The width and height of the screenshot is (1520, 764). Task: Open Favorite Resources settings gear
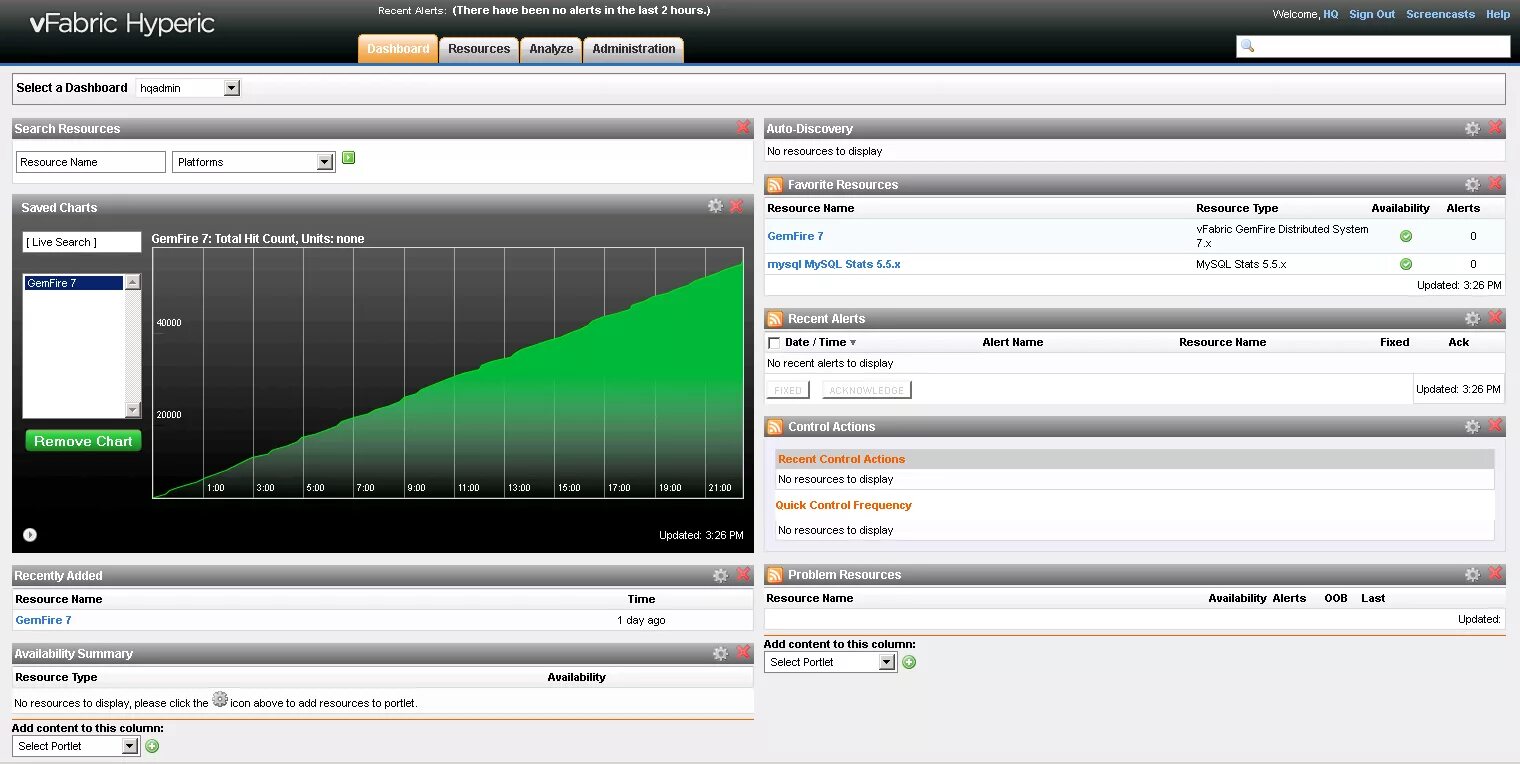[x=1472, y=184]
